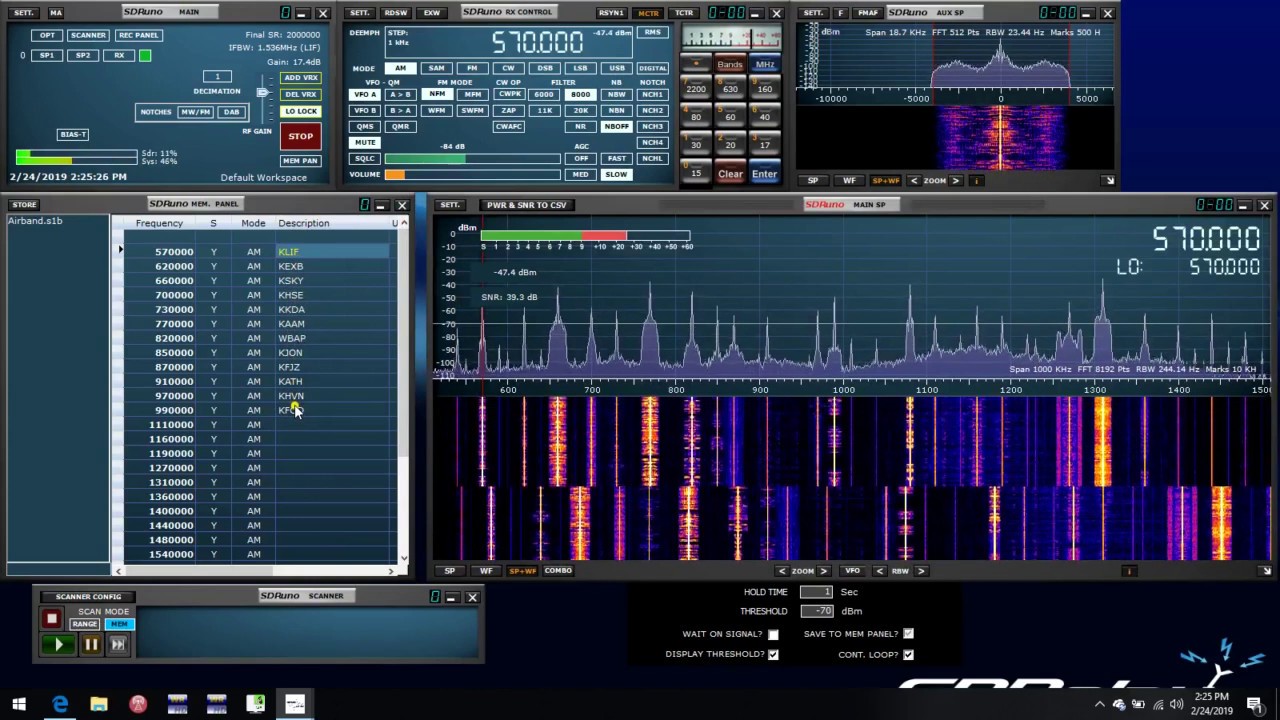Open the Windows Start menu
The image size is (1280, 720).
(x=19, y=704)
